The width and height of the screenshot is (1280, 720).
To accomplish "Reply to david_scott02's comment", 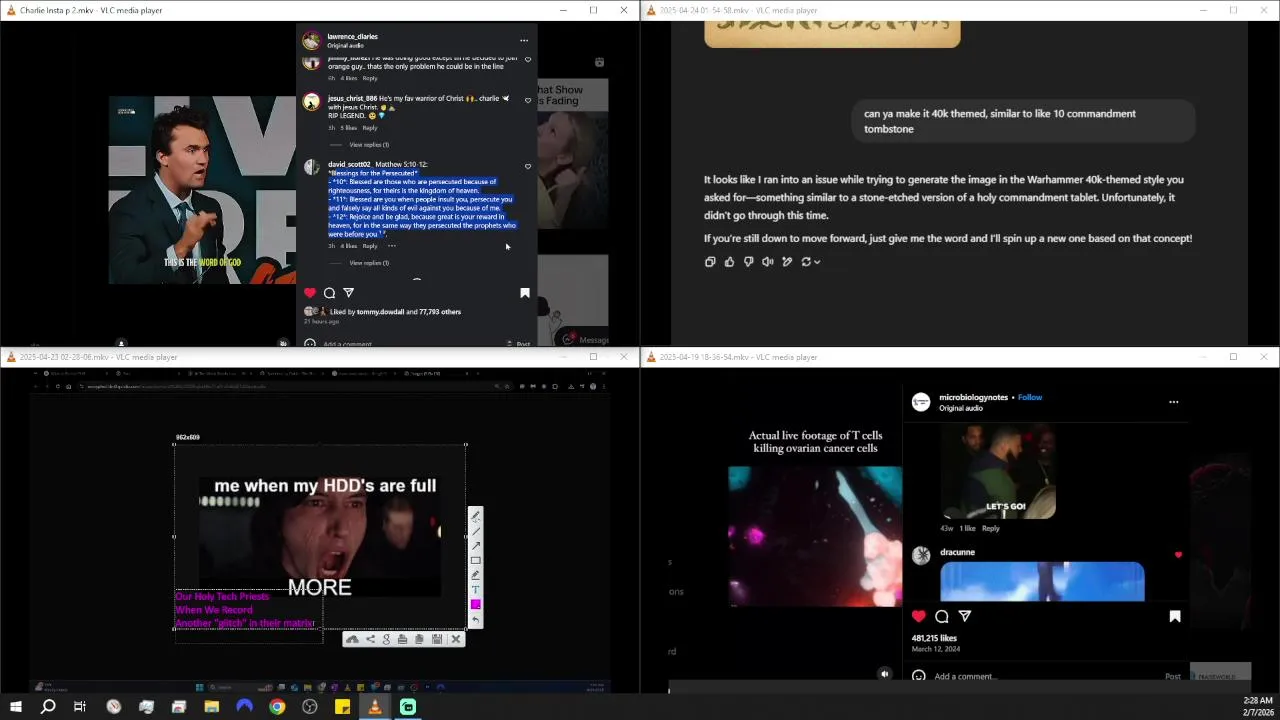I will [x=370, y=246].
